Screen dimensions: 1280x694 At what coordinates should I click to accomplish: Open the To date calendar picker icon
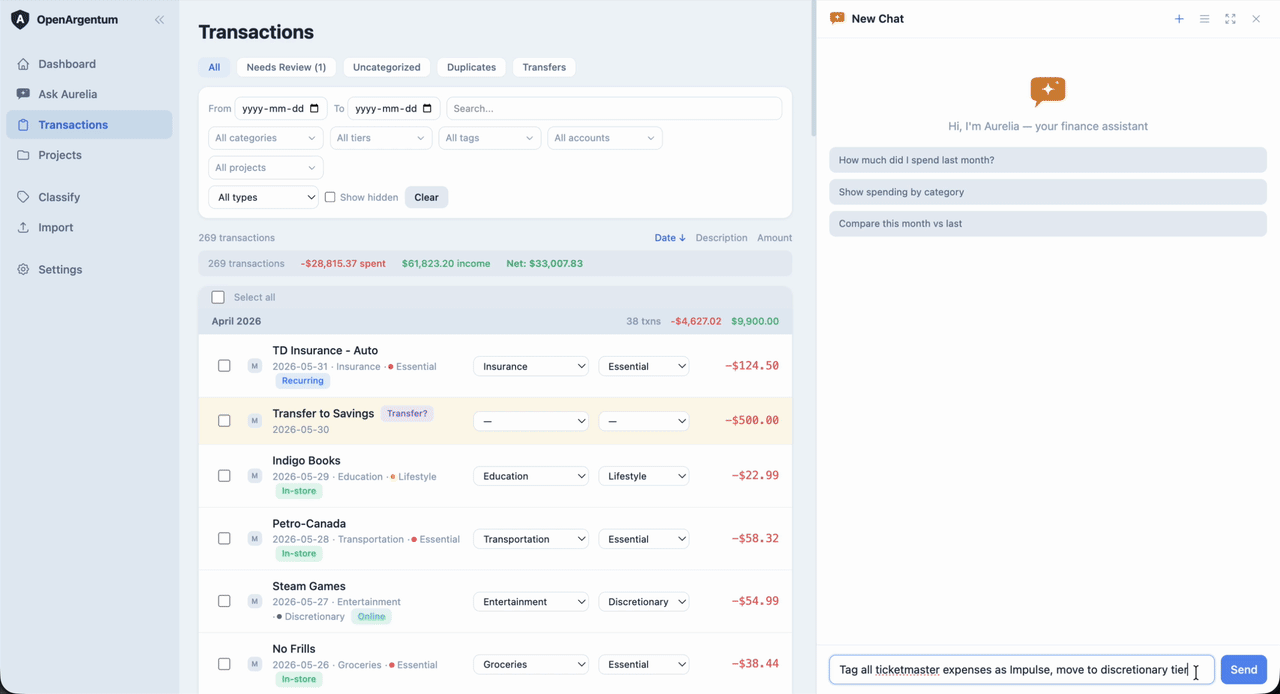[427, 108]
